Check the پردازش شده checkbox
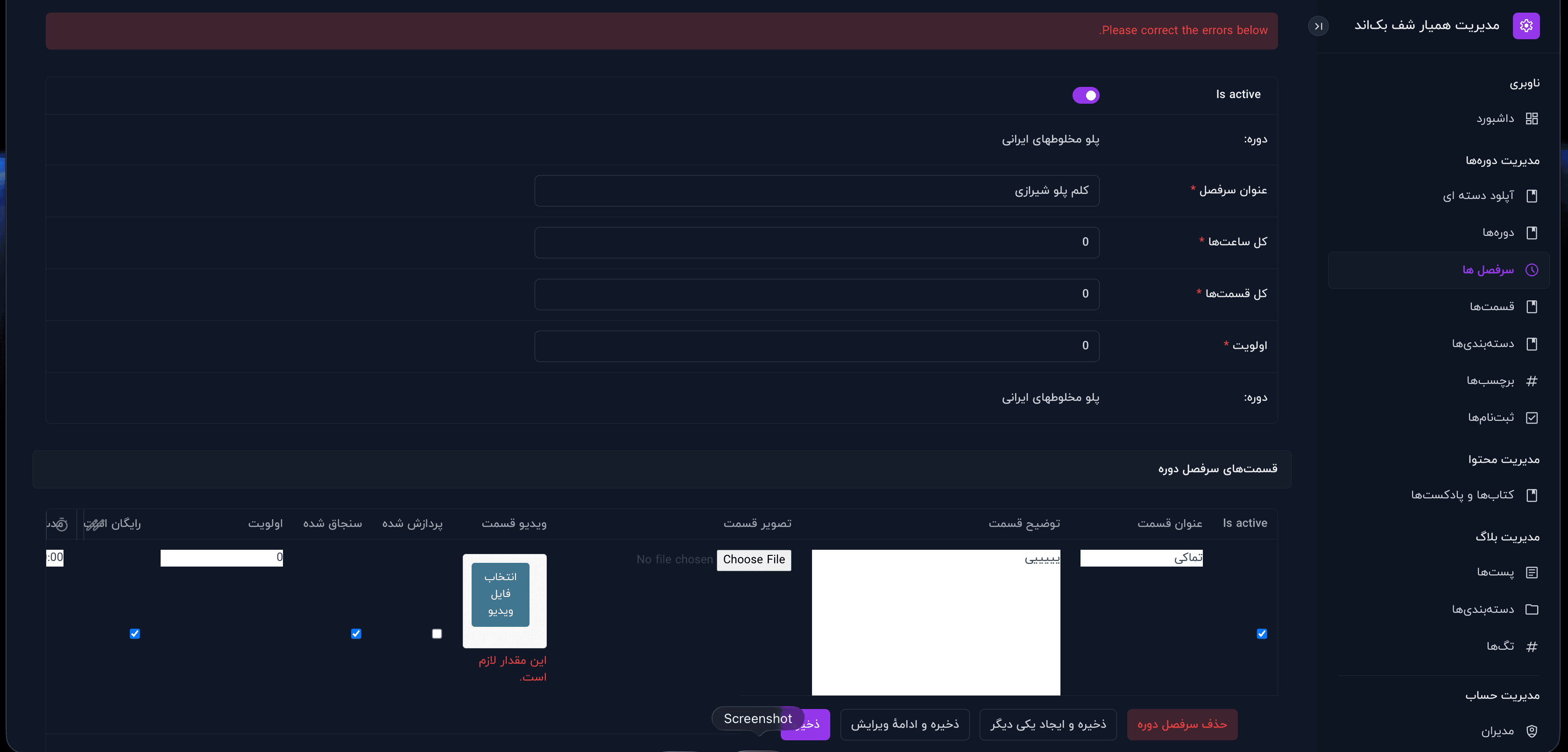The height and width of the screenshot is (752, 1568). click(437, 634)
